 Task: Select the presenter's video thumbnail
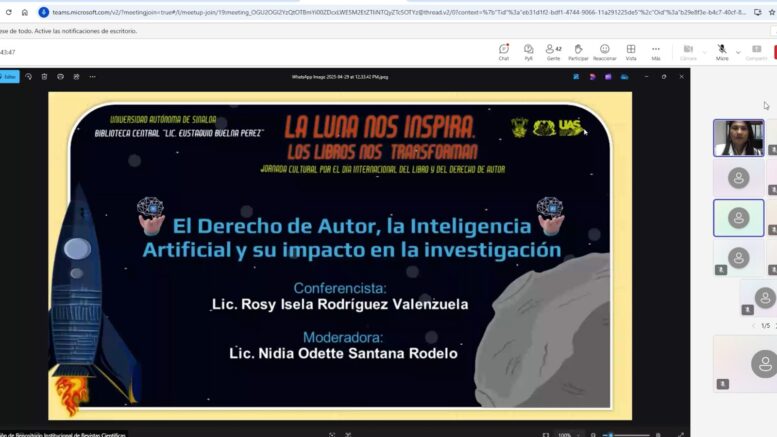tap(738, 138)
